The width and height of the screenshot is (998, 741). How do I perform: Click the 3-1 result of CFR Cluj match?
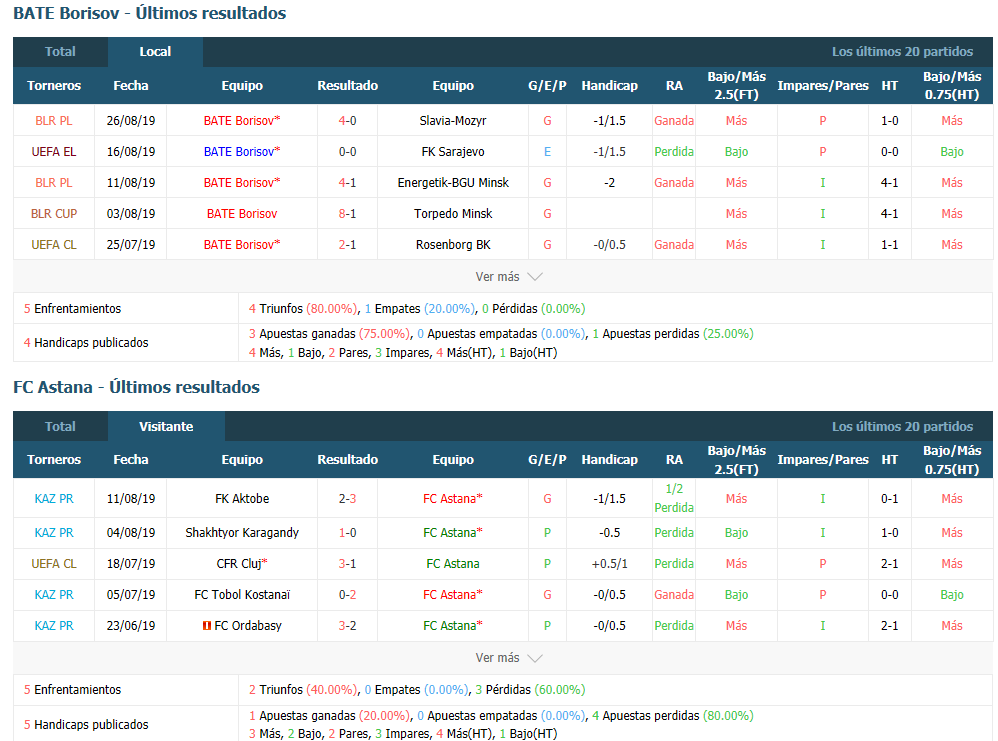click(348, 564)
